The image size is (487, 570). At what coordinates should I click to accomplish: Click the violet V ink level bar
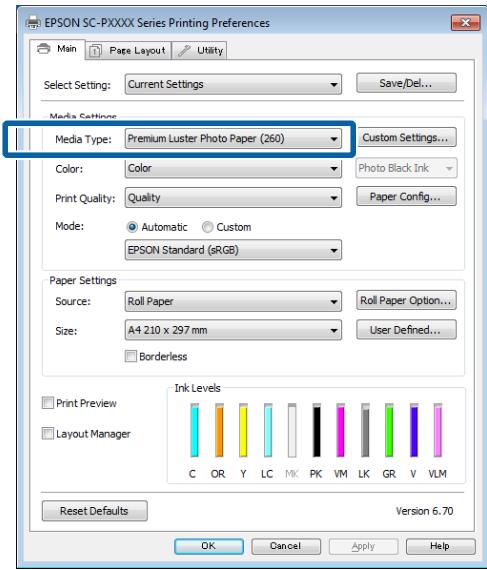point(414,430)
